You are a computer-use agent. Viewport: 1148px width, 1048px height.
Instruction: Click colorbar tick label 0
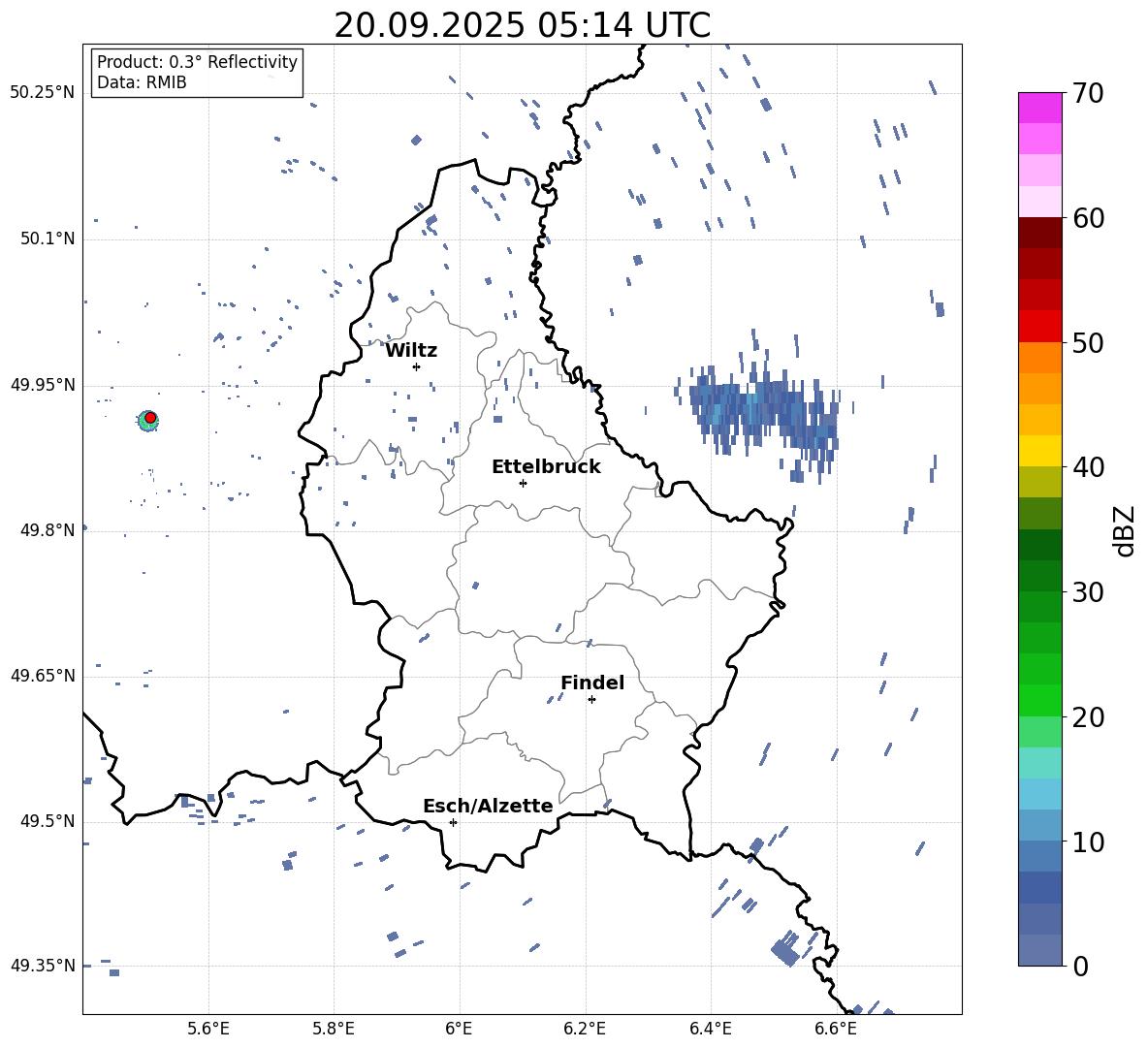1080,966
